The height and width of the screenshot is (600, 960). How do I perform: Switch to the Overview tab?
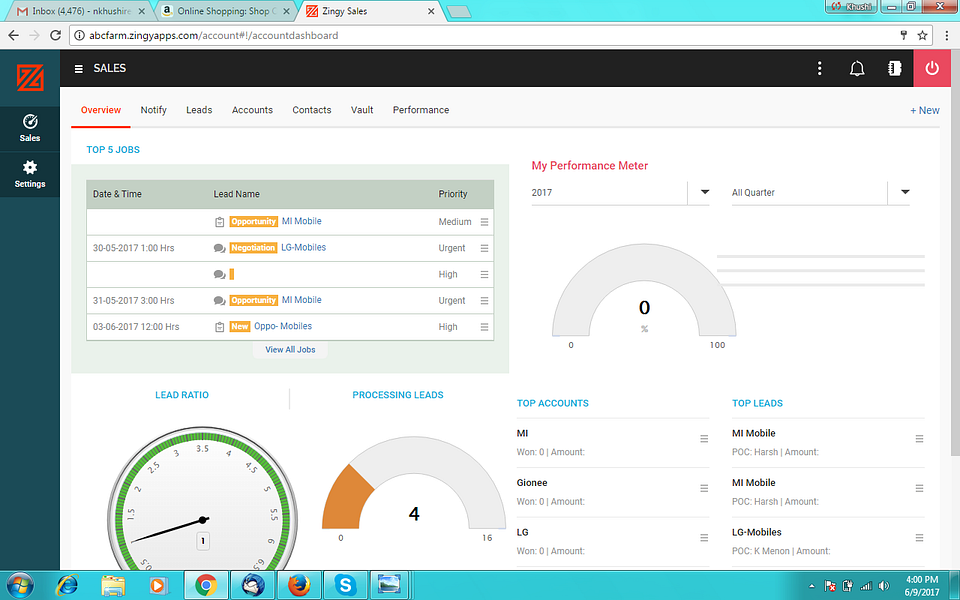tap(101, 110)
